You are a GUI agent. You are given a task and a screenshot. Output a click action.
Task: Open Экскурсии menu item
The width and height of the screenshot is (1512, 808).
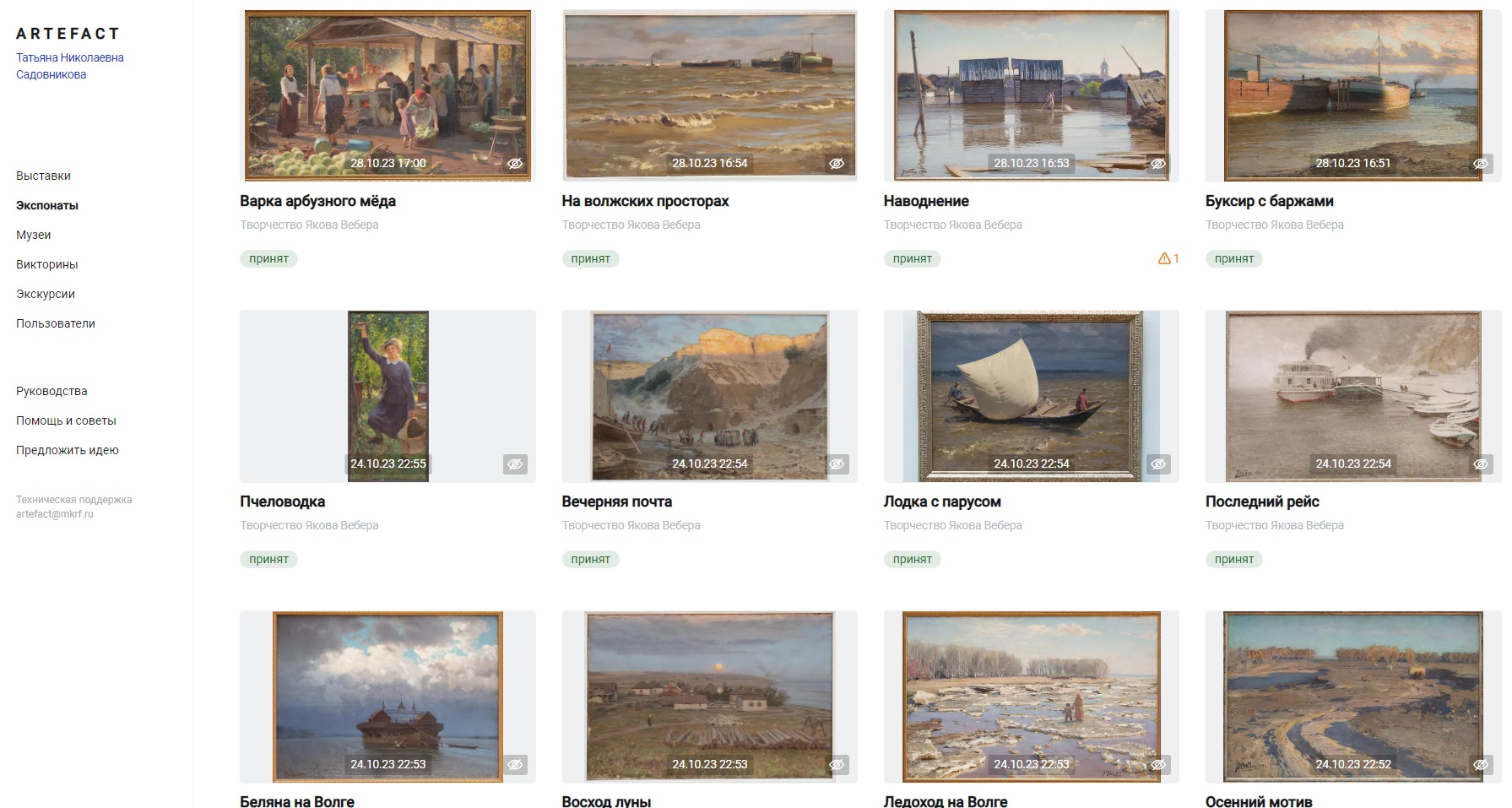pyautogui.click(x=46, y=294)
